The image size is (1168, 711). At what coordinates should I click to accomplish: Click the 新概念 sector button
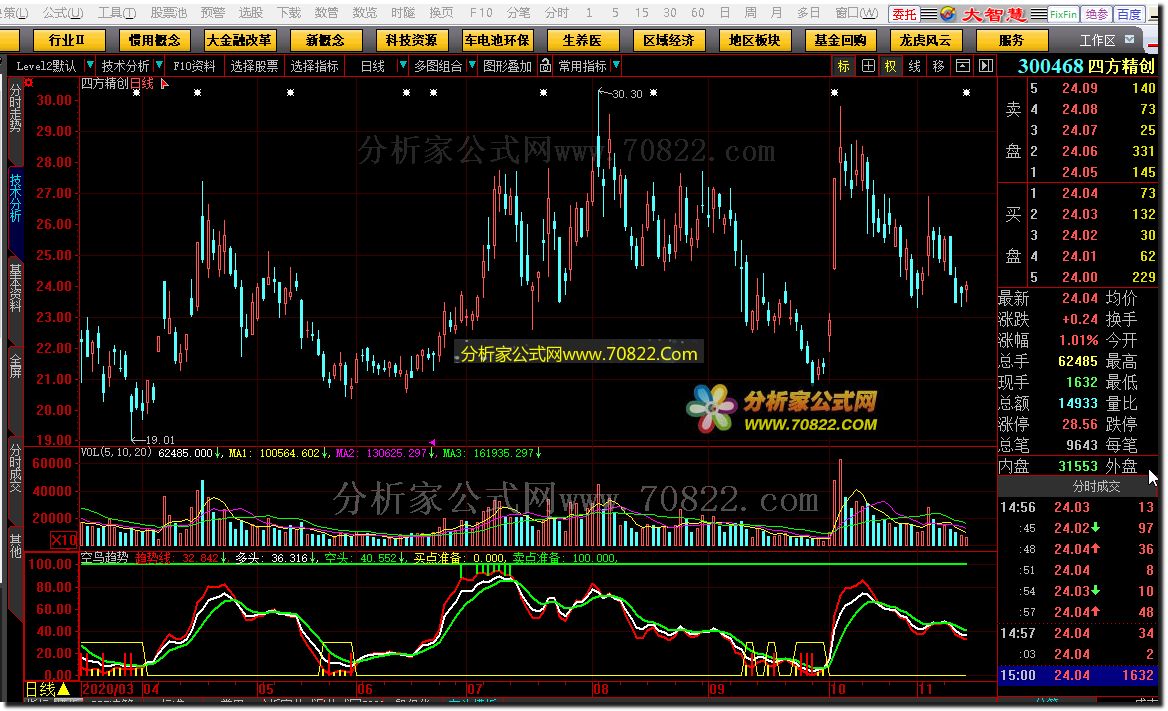coord(326,40)
